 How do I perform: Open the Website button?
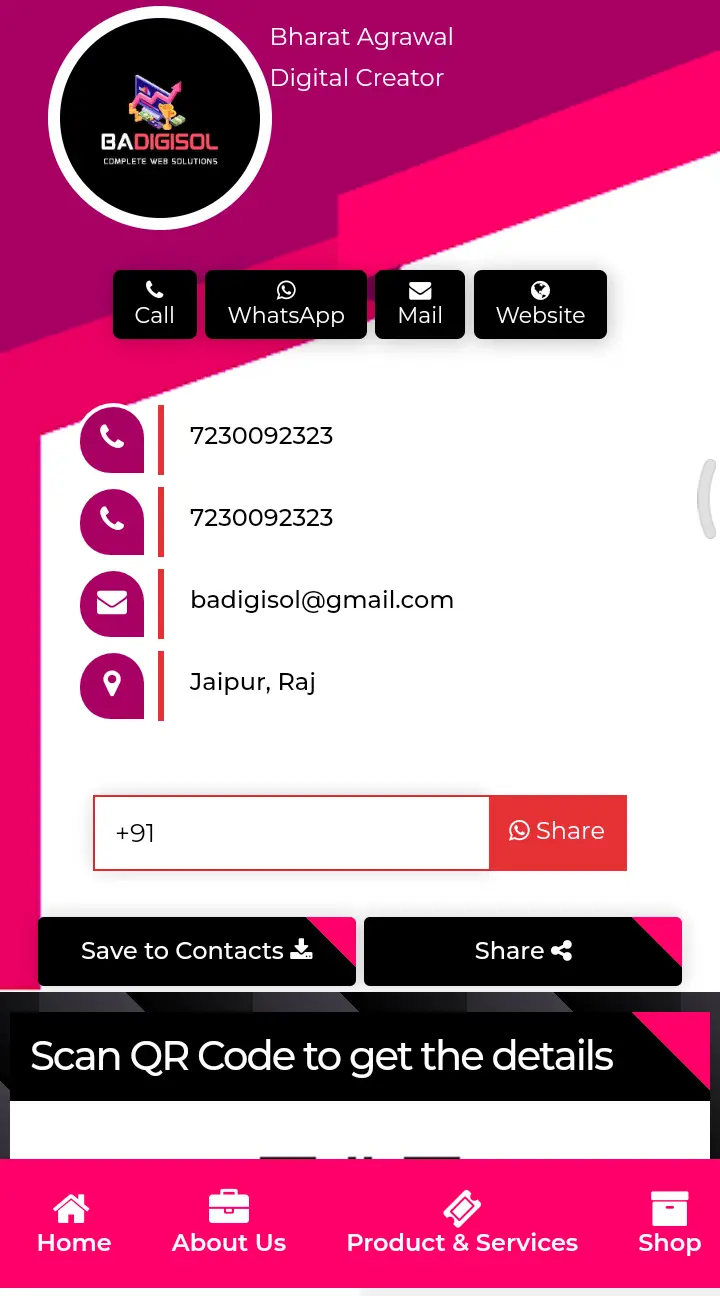540,304
